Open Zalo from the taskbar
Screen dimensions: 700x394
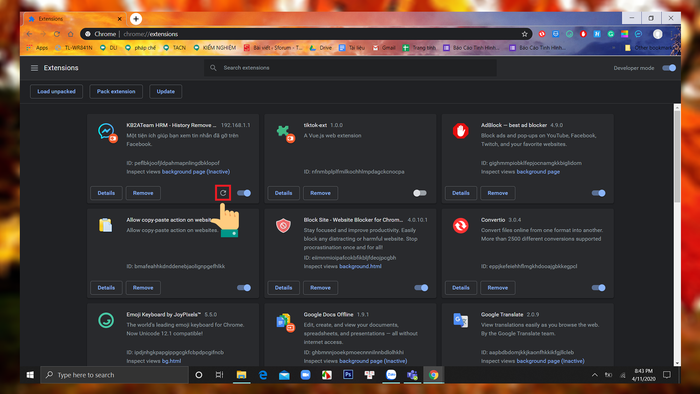click(x=391, y=375)
